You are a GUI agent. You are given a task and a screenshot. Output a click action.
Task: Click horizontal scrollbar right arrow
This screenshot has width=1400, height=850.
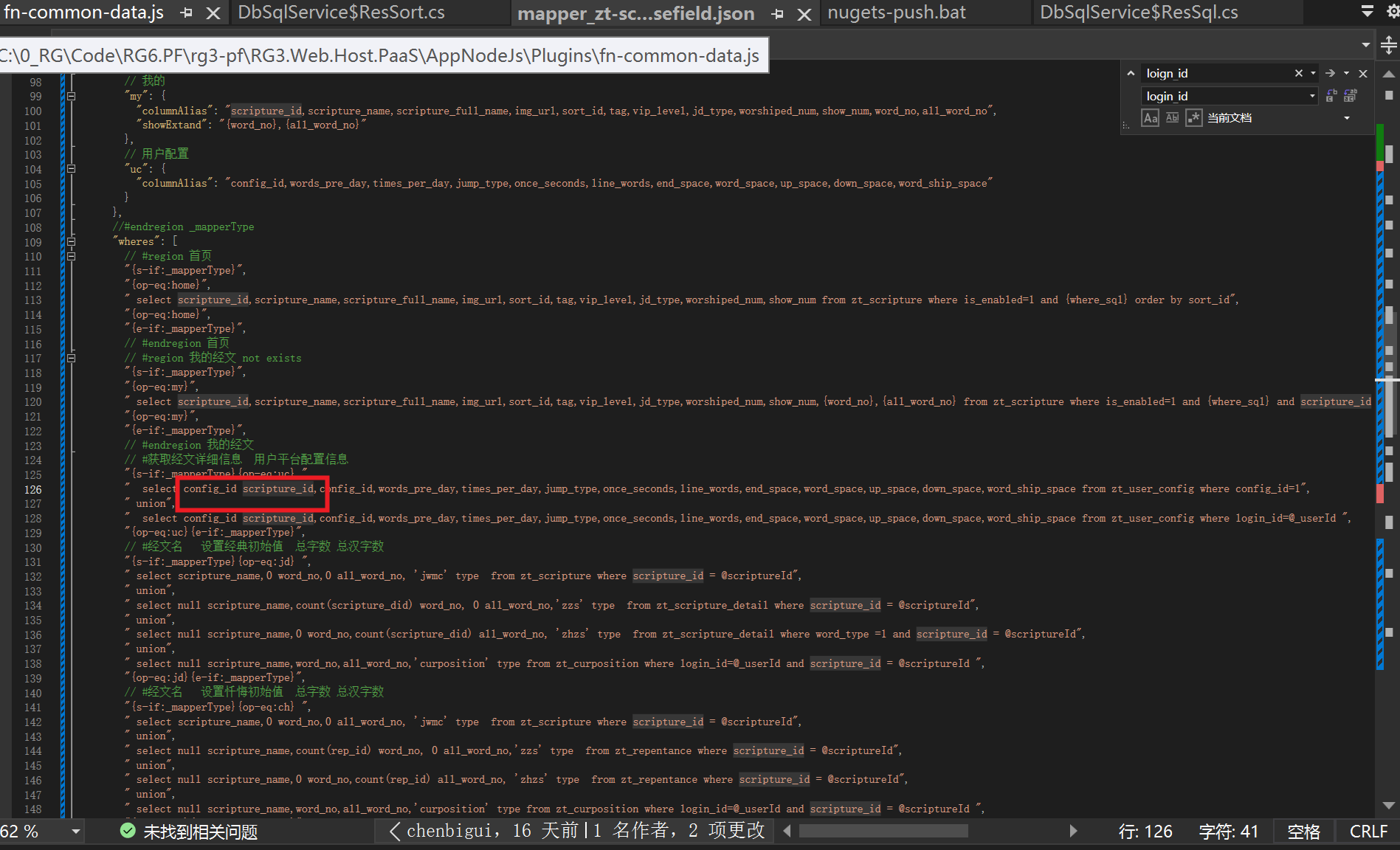[1073, 831]
